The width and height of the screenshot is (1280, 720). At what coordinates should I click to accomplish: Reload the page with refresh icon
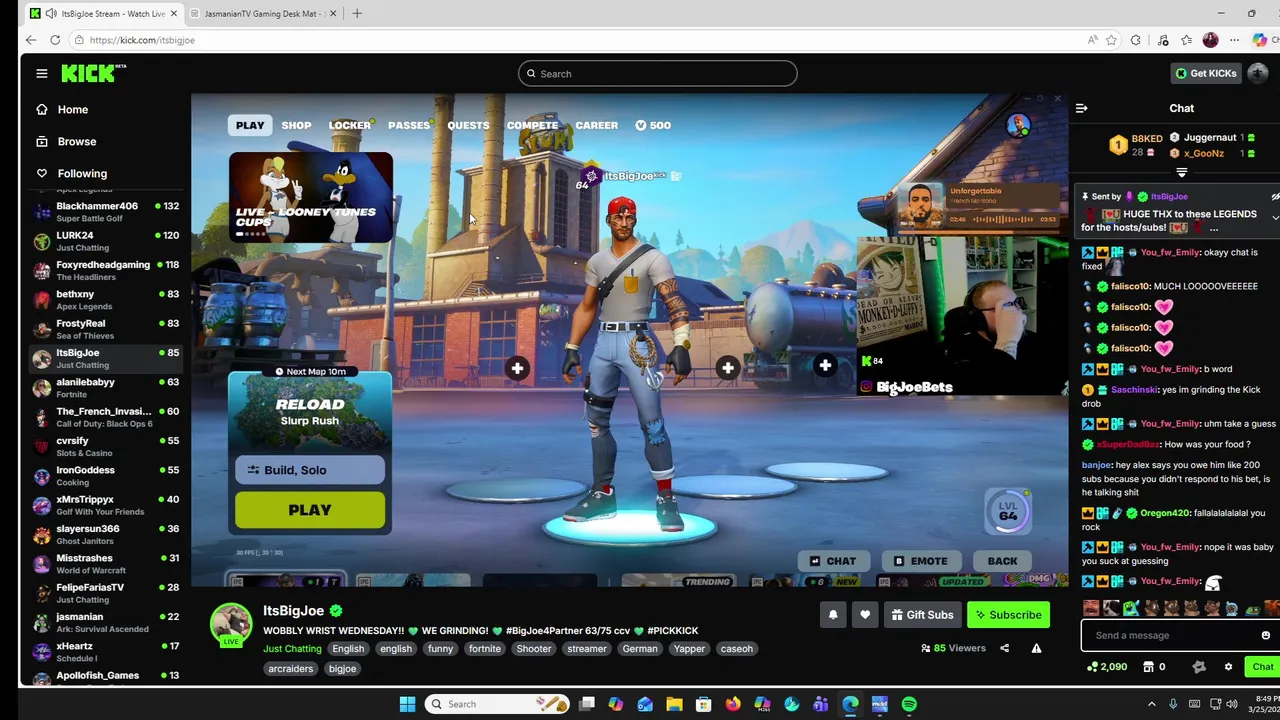55,40
